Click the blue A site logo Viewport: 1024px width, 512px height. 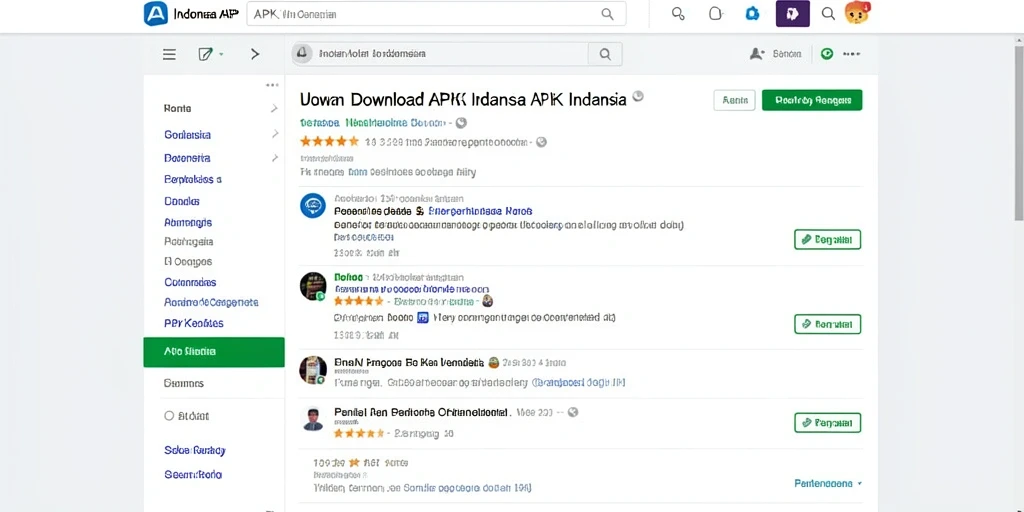click(x=155, y=14)
